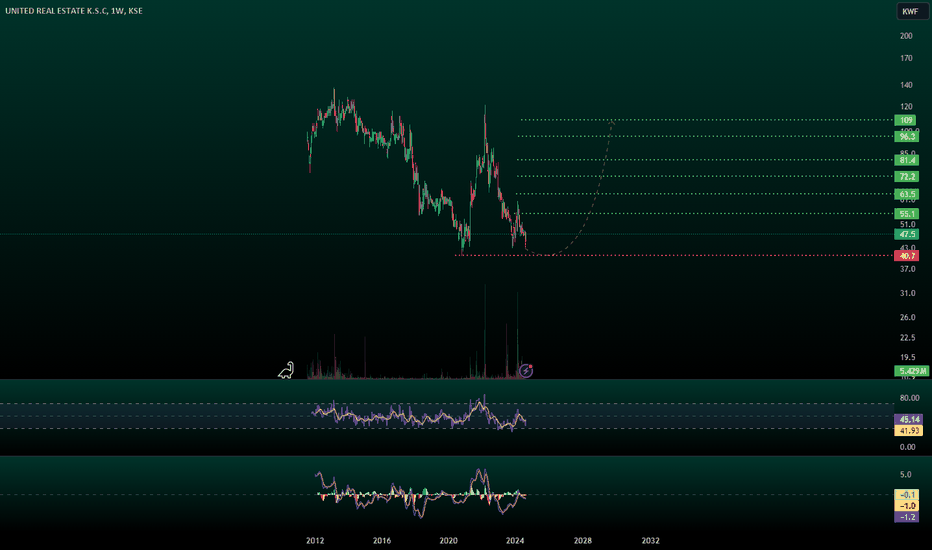Click the 2032 label on time axis
Image resolution: width=932 pixels, height=550 pixels.
coord(650,540)
